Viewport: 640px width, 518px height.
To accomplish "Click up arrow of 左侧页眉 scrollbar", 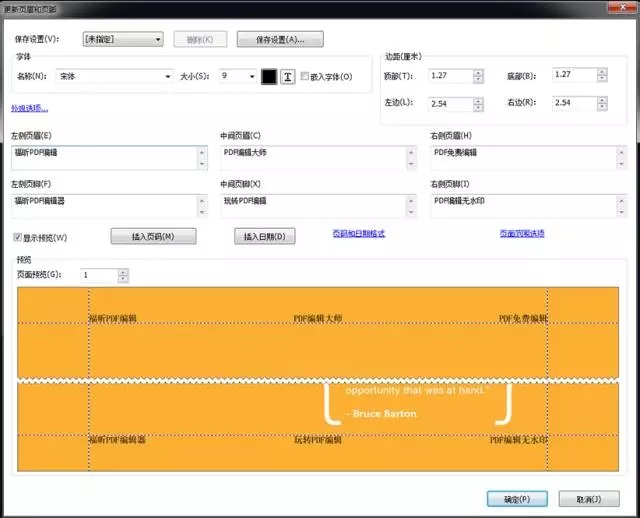I will pos(202,152).
